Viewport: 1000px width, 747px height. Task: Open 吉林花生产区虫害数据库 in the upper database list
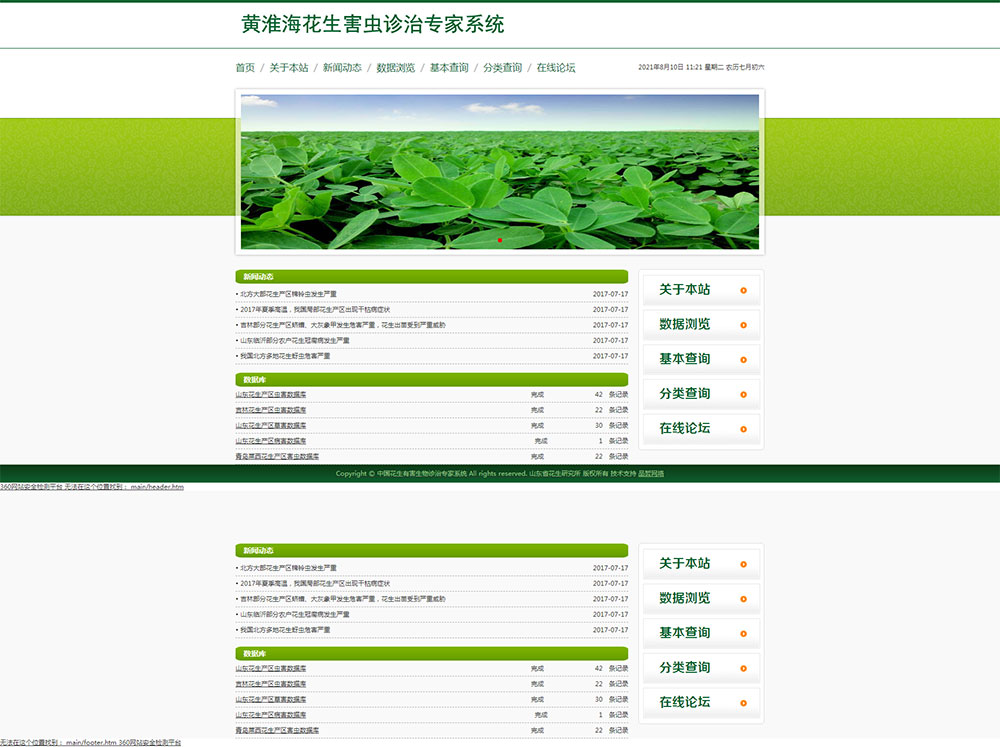(271, 410)
